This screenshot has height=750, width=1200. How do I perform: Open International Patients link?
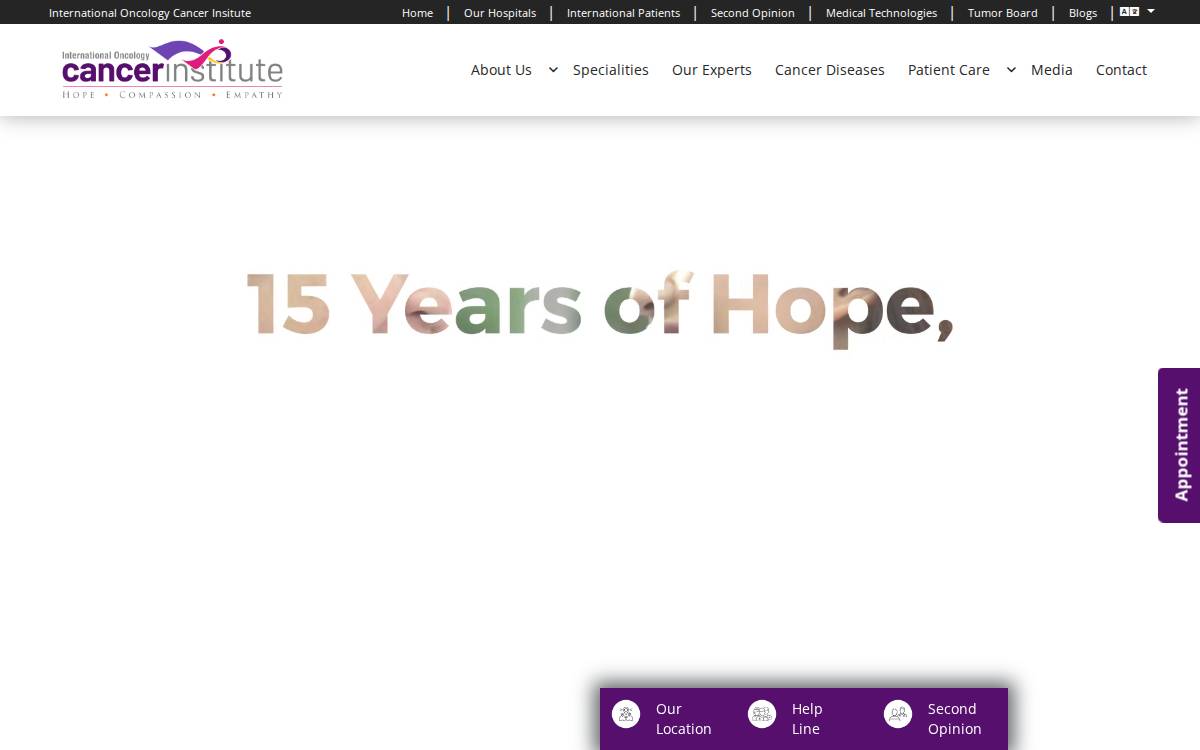[623, 13]
